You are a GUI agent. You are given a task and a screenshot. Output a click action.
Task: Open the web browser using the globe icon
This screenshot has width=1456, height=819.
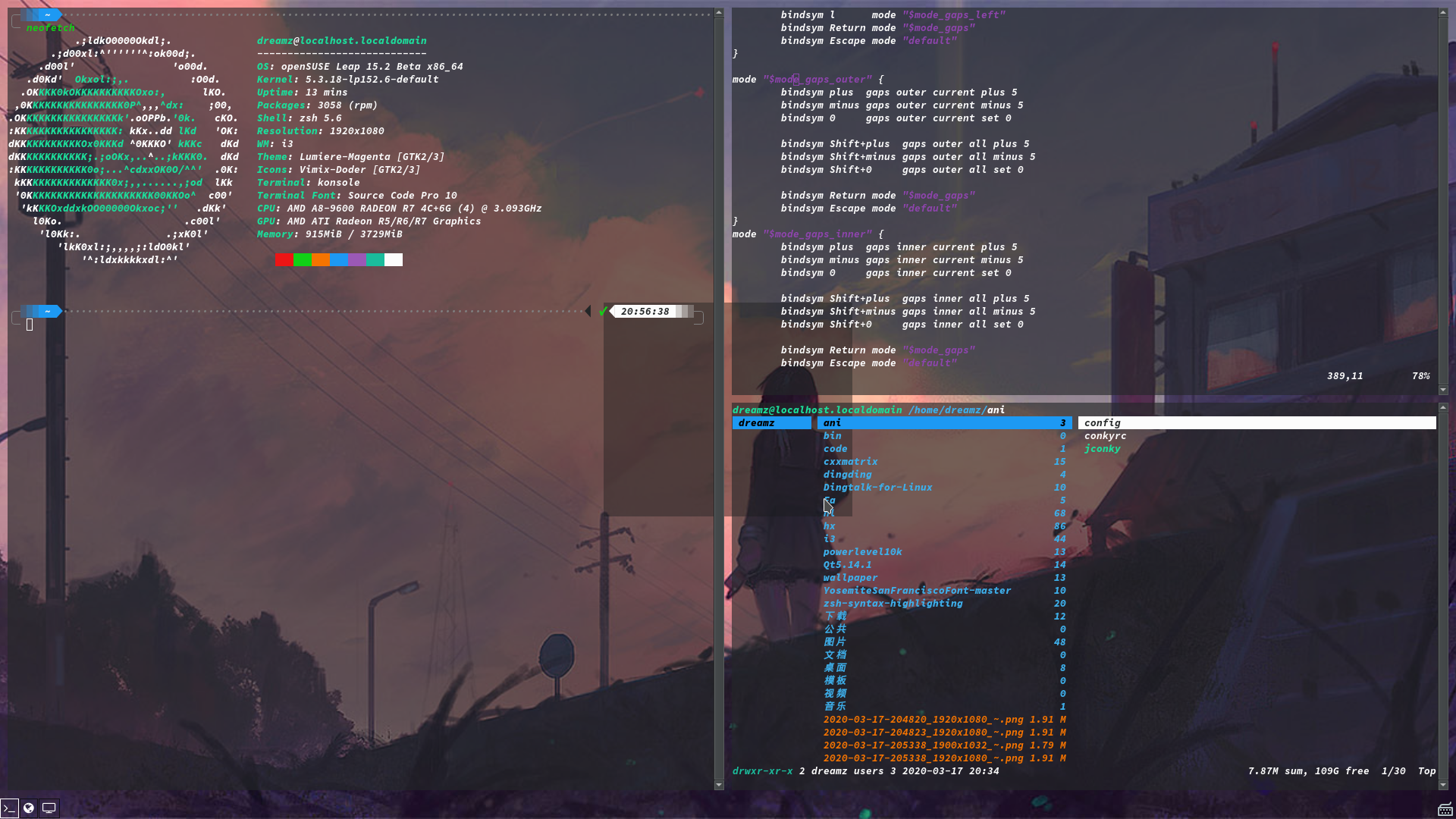[28, 807]
